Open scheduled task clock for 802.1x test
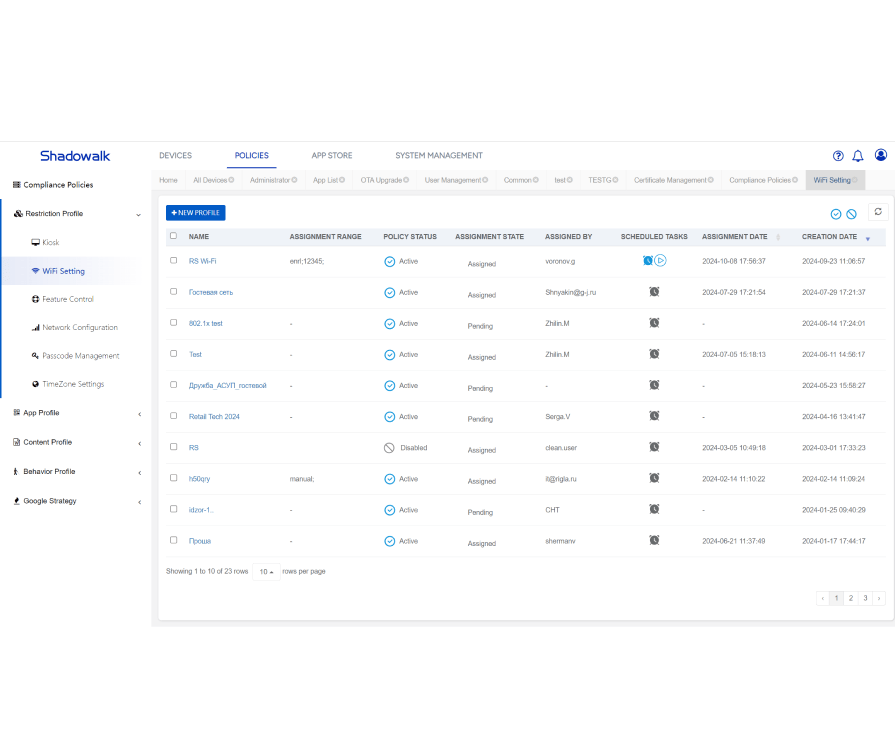Screen dimensions: 895x745 coord(654,323)
